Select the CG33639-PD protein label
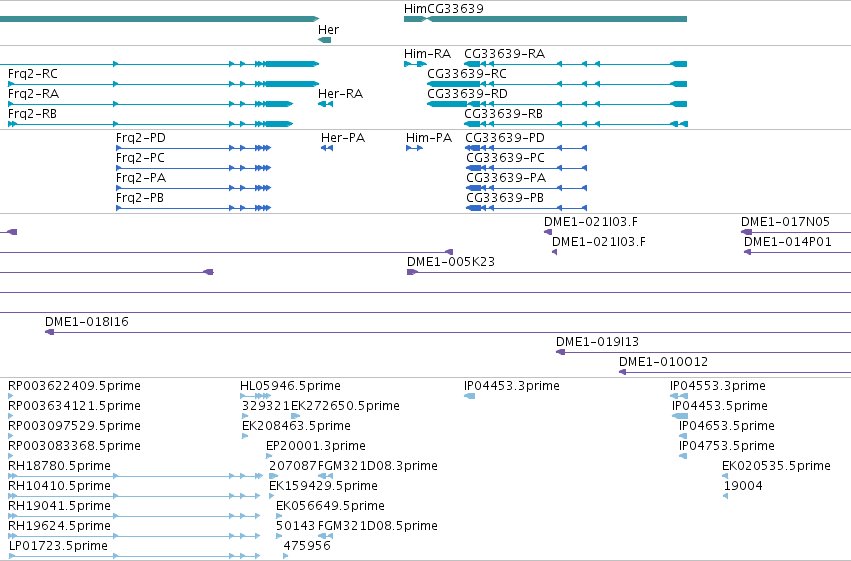The width and height of the screenshot is (851, 561). pos(505,138)
